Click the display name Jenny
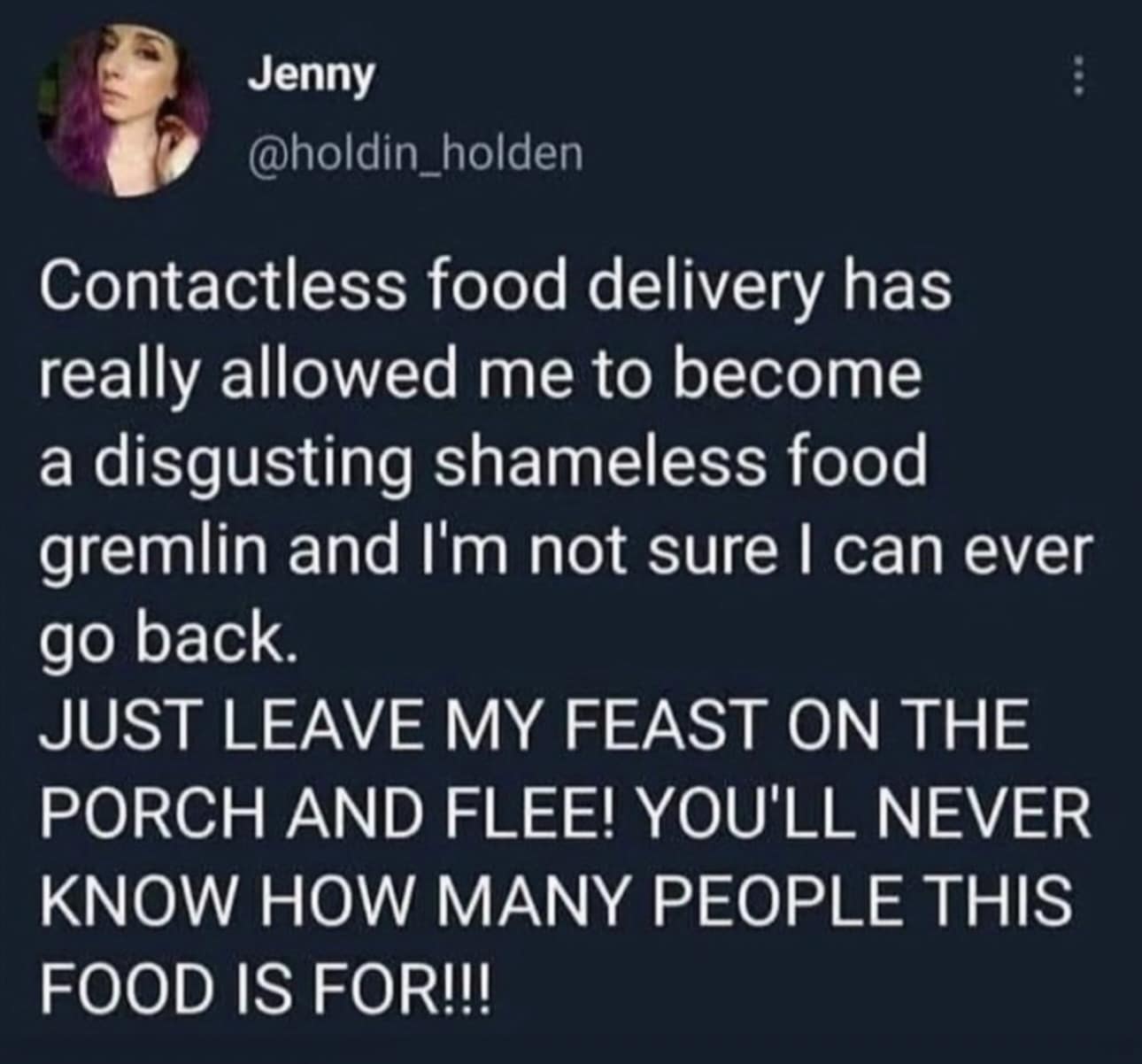The height and width of the screenshot is (1064, 1142). tap(312, 77)
